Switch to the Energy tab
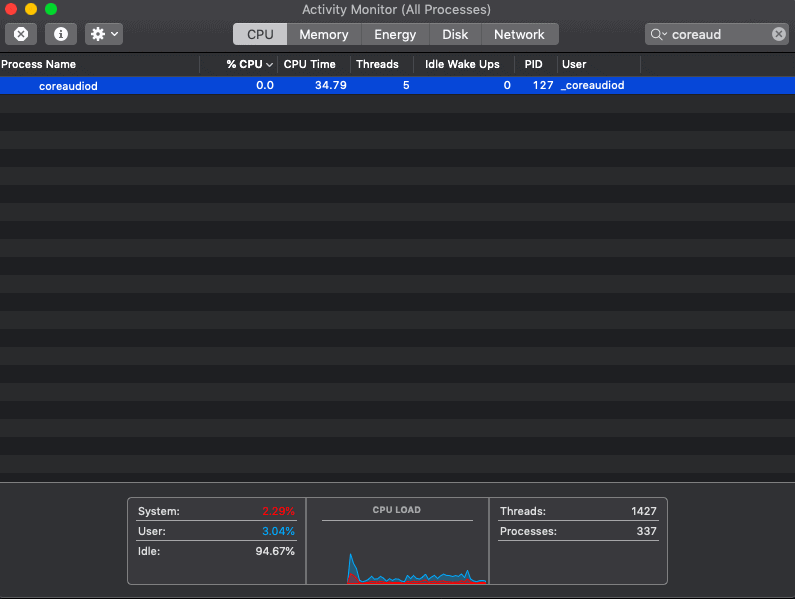The image size is (795, 599). tap(395, 34)
